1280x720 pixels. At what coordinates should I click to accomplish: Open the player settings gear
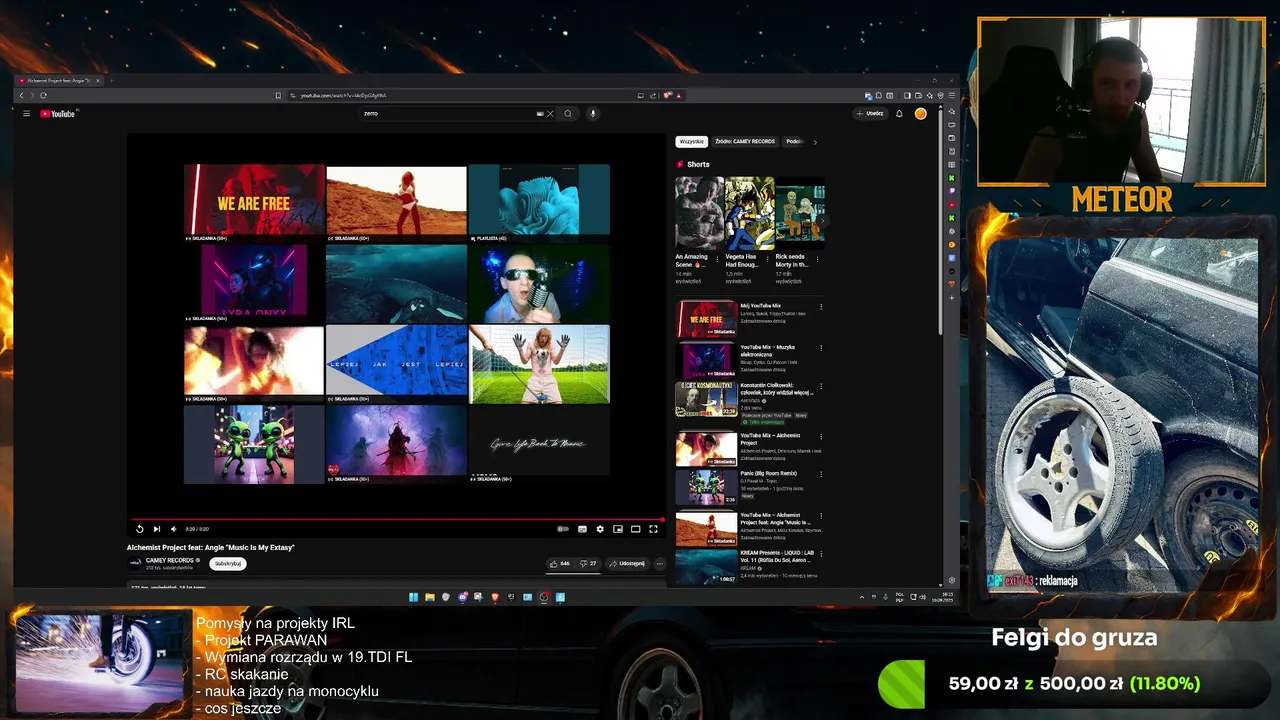[x=600, y=529]
